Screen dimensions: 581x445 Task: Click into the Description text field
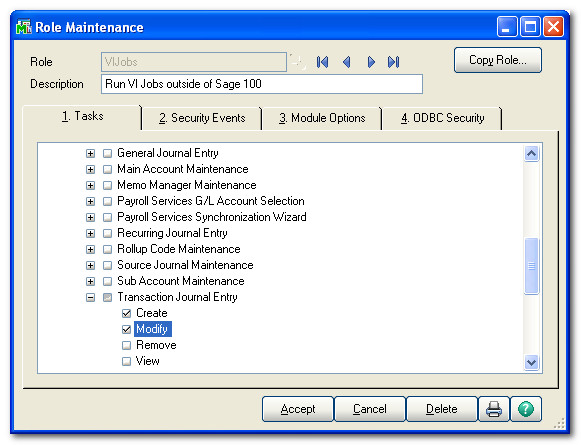(262, 84)
